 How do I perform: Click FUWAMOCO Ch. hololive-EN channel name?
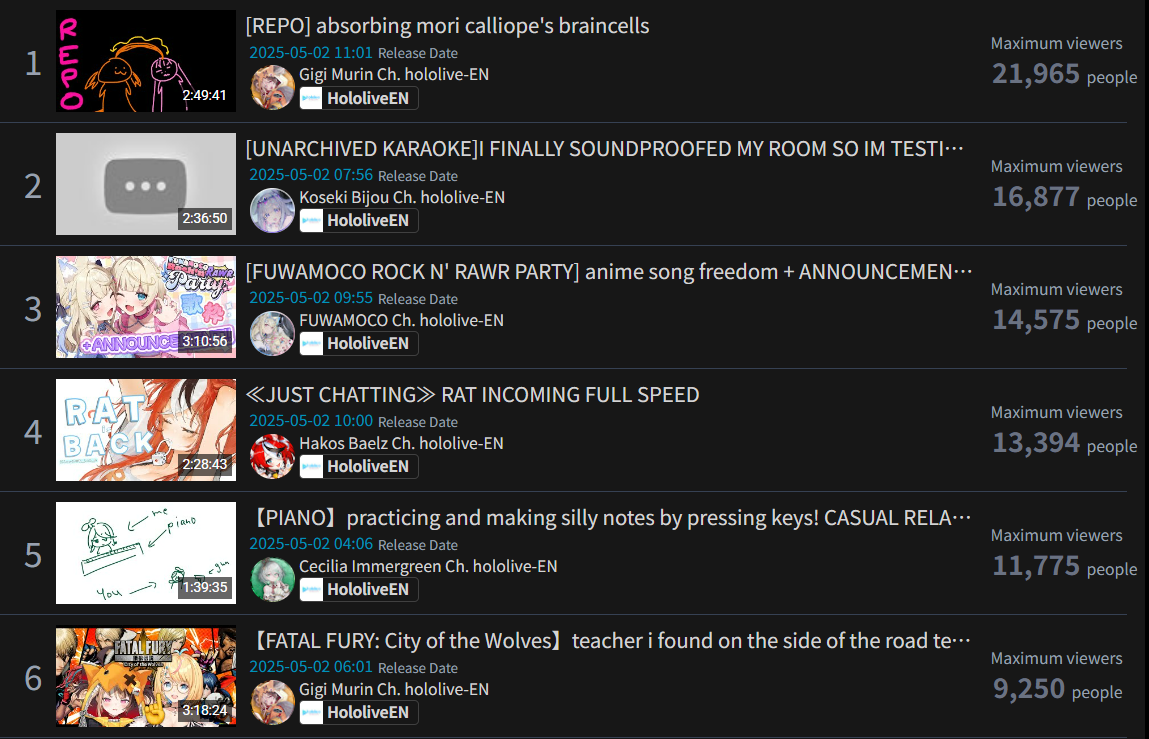402,320
